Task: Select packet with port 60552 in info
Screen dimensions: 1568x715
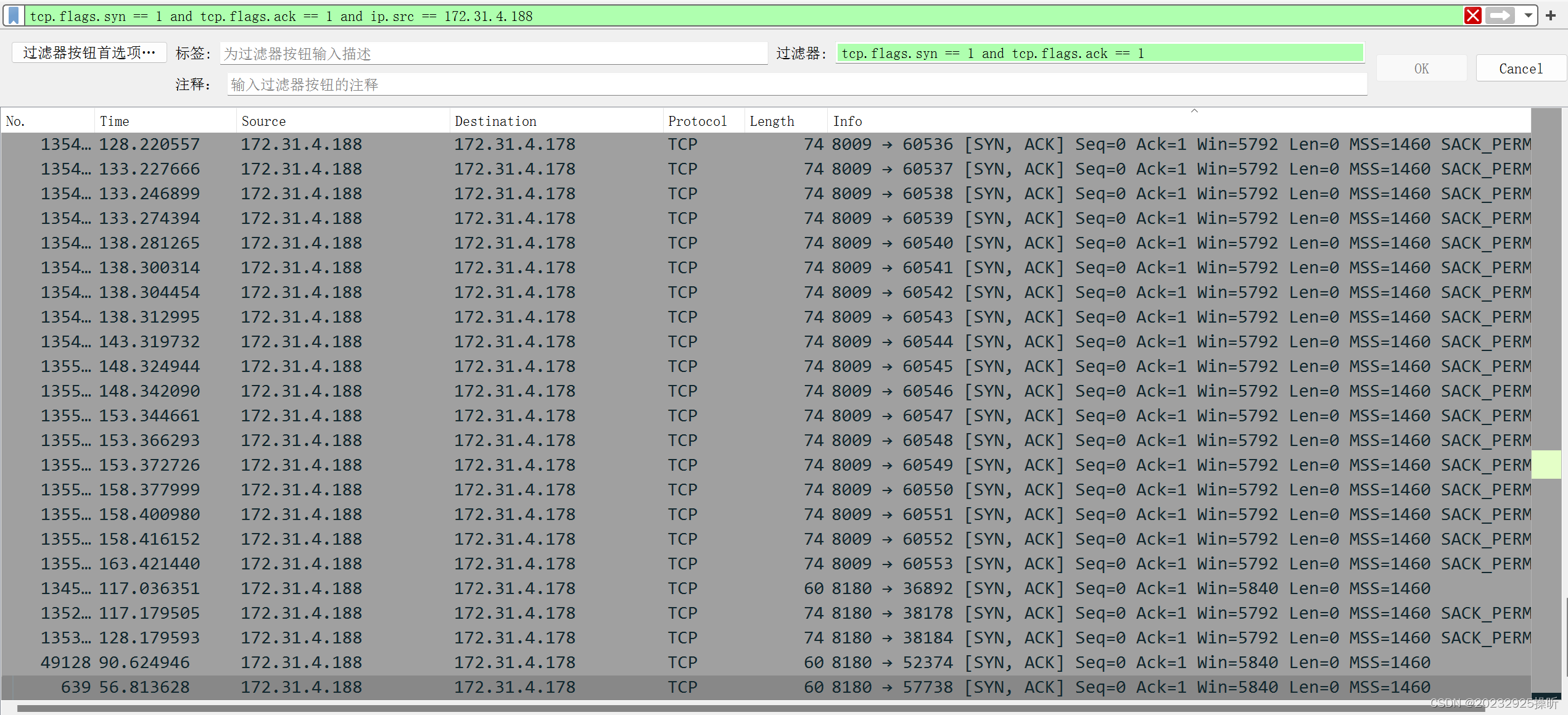Action: [x=765, y=539]
